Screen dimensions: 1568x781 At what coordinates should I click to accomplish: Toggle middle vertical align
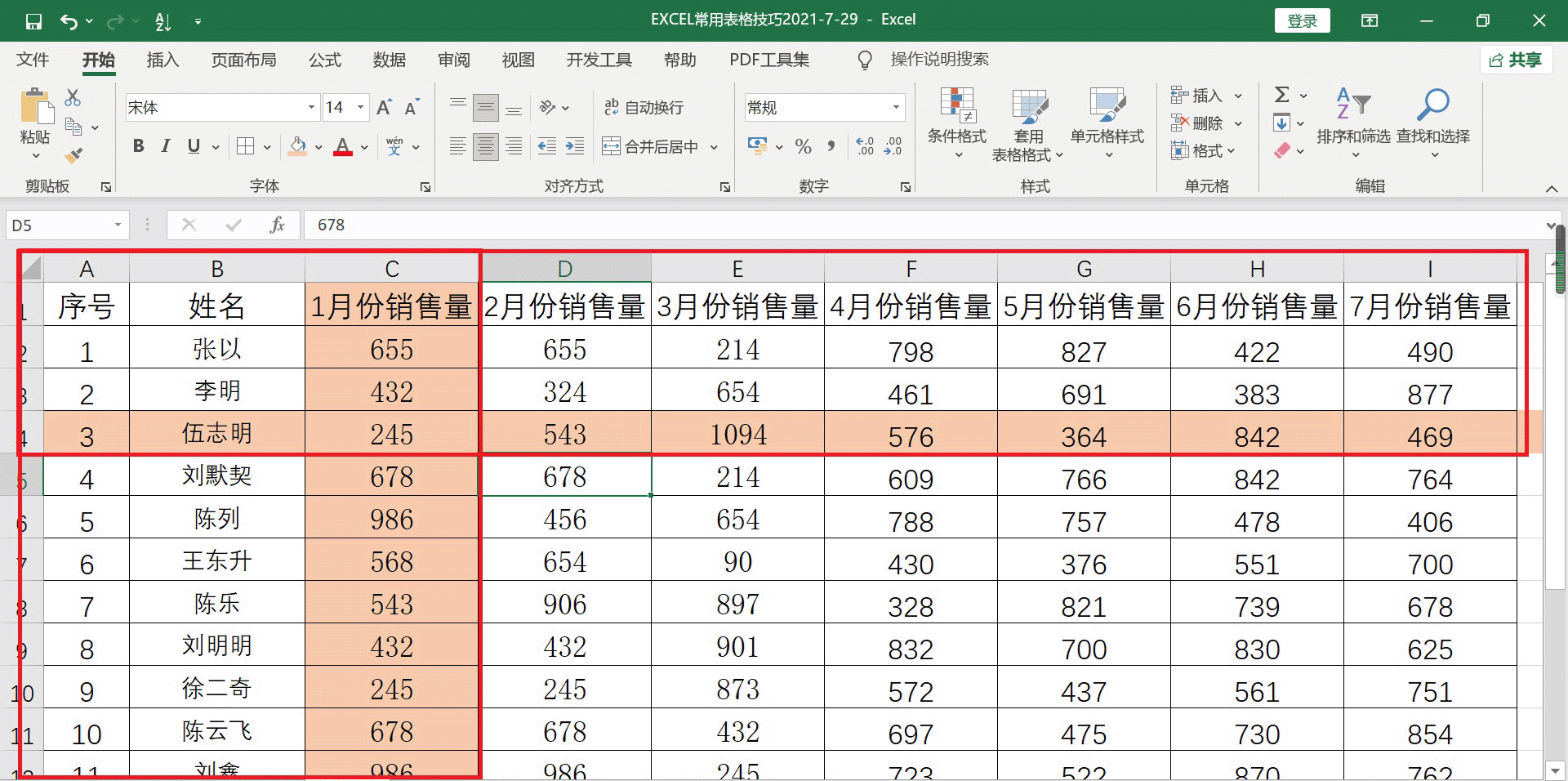tap(486, 107)
